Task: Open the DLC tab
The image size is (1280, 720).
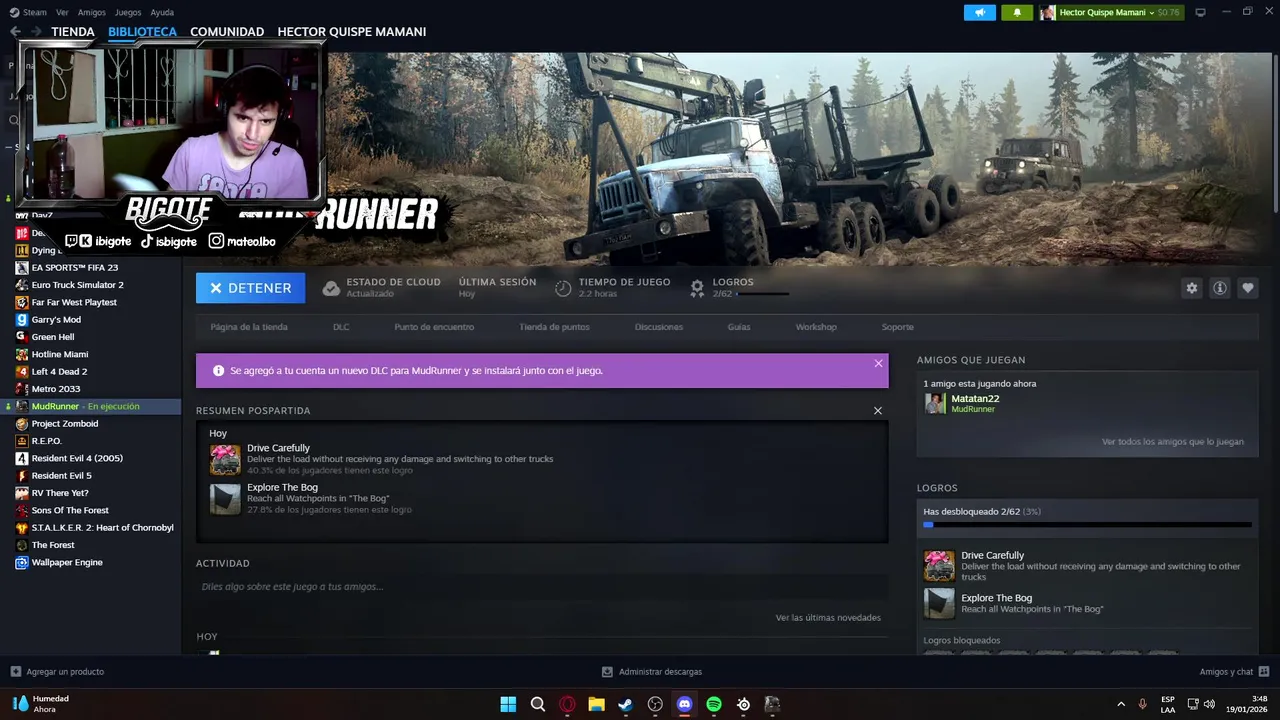Action: (341, 327)
